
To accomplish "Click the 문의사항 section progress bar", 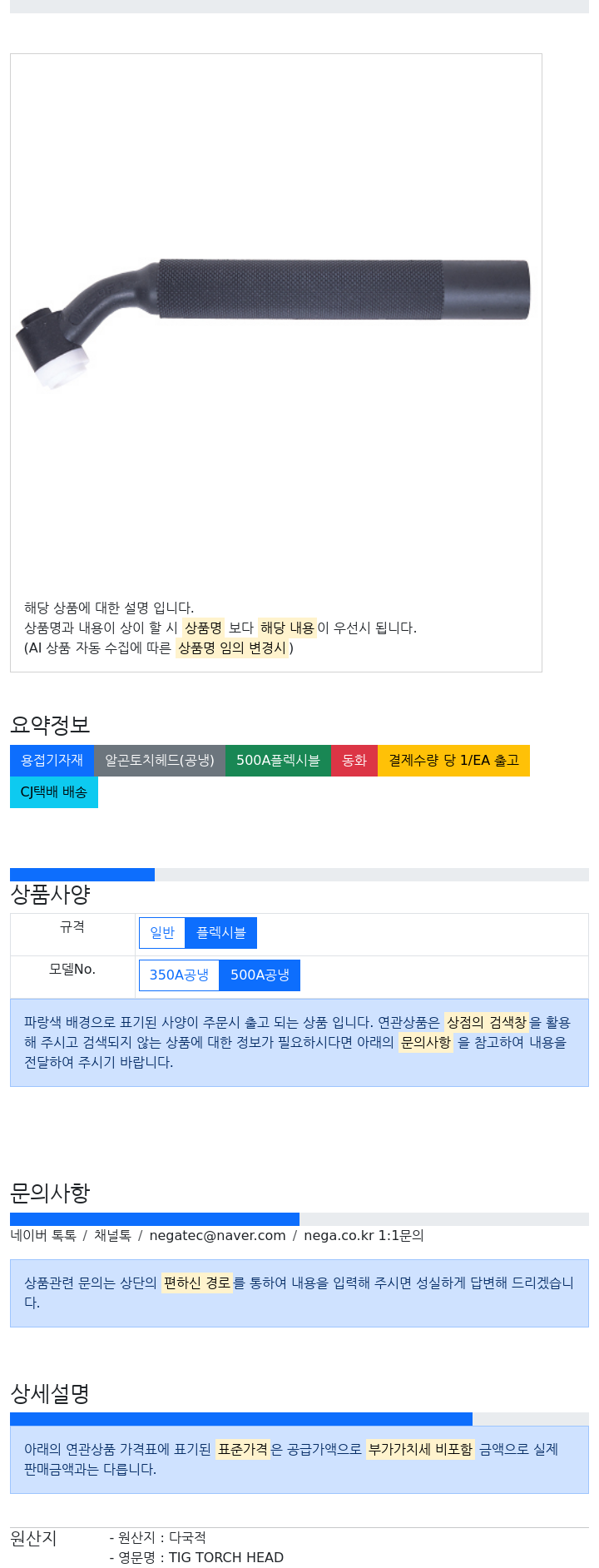I will (x=155, y=1219).
